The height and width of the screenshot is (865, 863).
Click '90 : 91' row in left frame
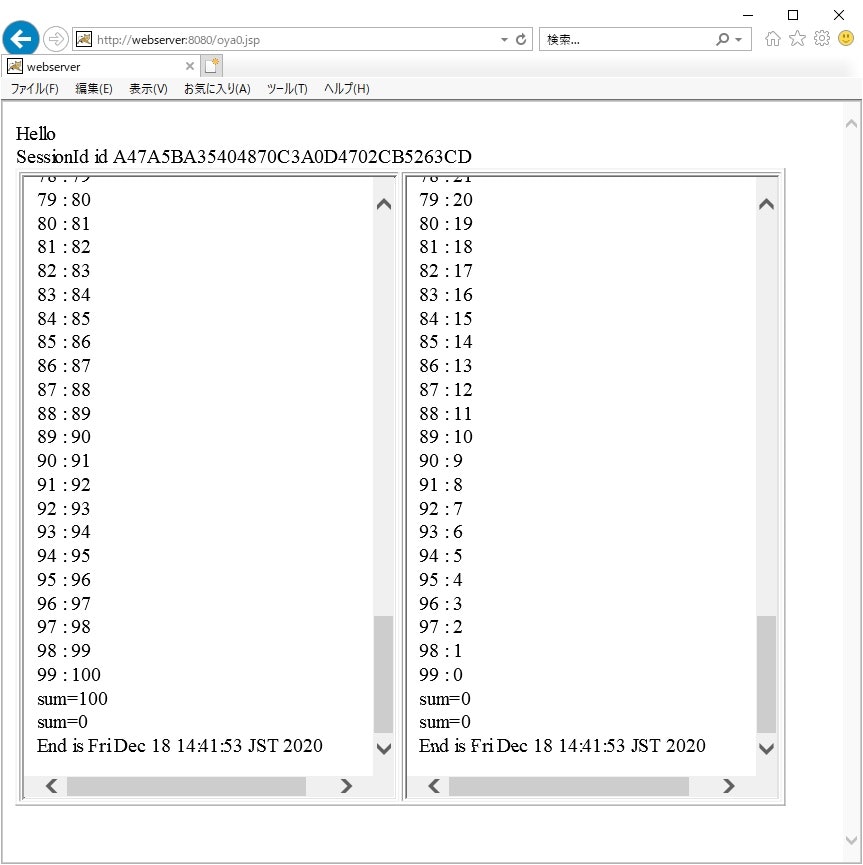[63, 461]
